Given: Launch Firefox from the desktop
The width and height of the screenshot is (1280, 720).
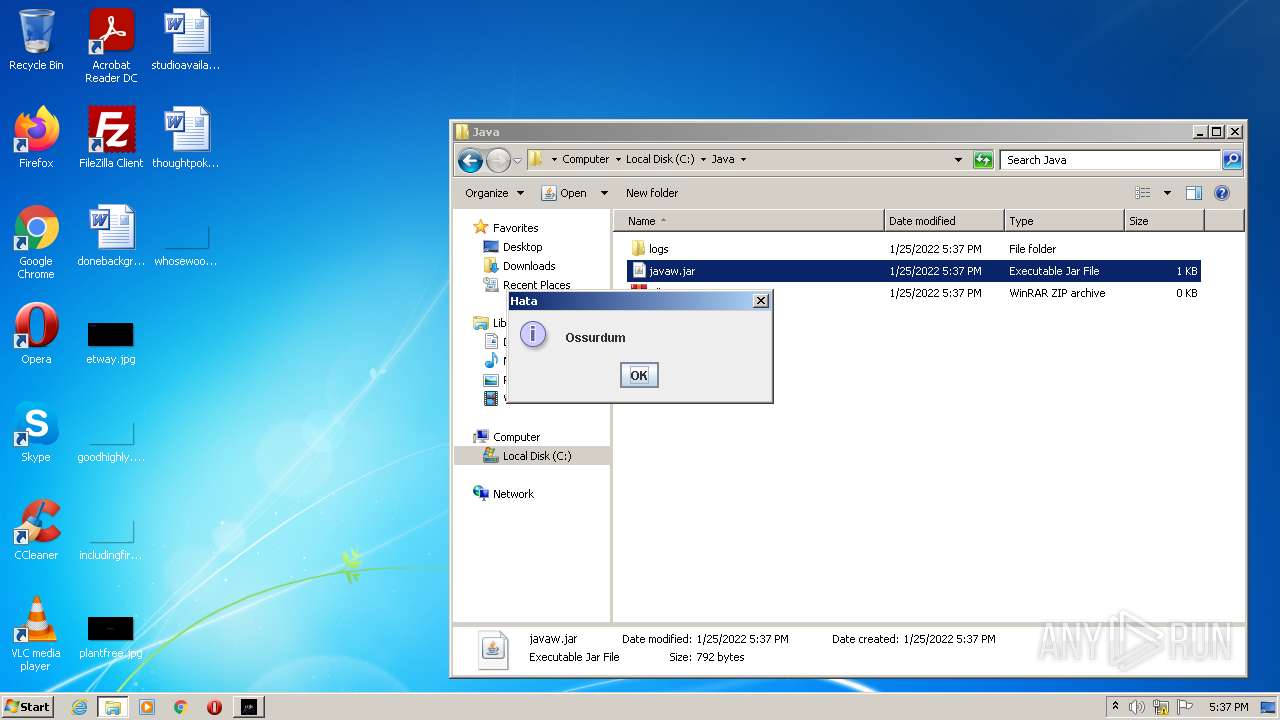Looking at the screenshot, I should coord(36,137).
